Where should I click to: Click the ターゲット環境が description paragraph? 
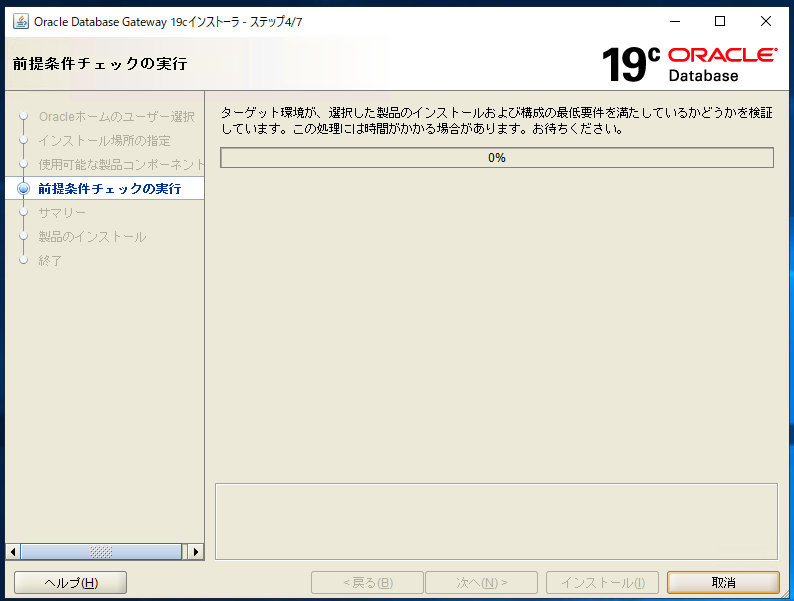[497, 121]
